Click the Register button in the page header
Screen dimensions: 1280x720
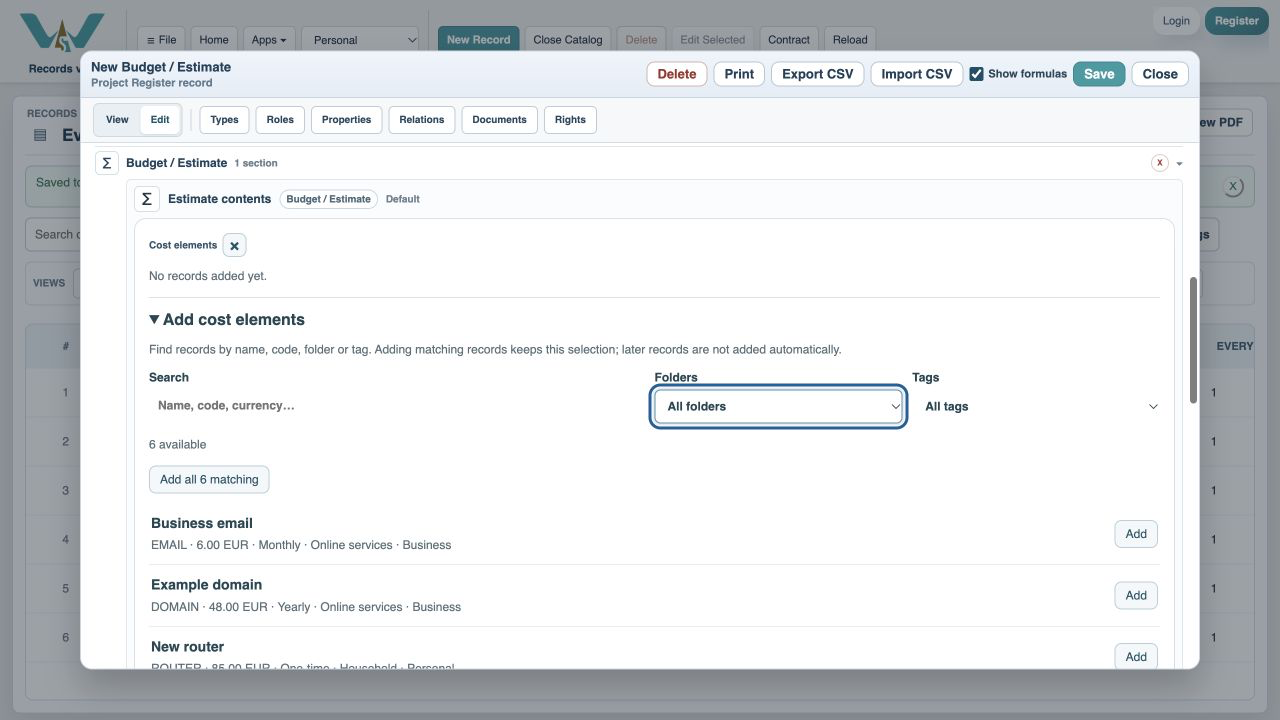point(1237,21)
